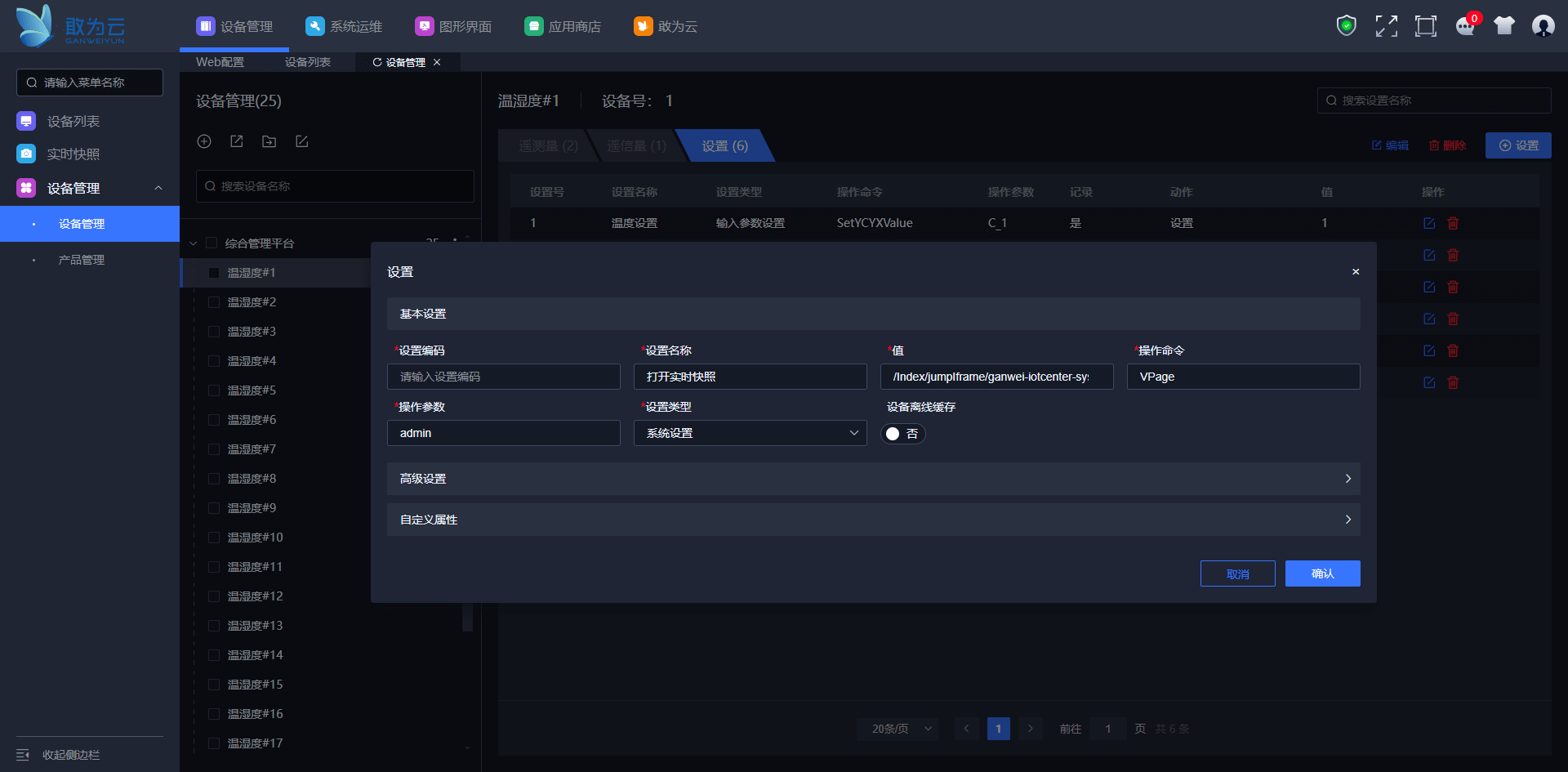This screenshot has width=1568, height=772.
Task: Open the theme skin shirt icon
Action: point(1504,26)
